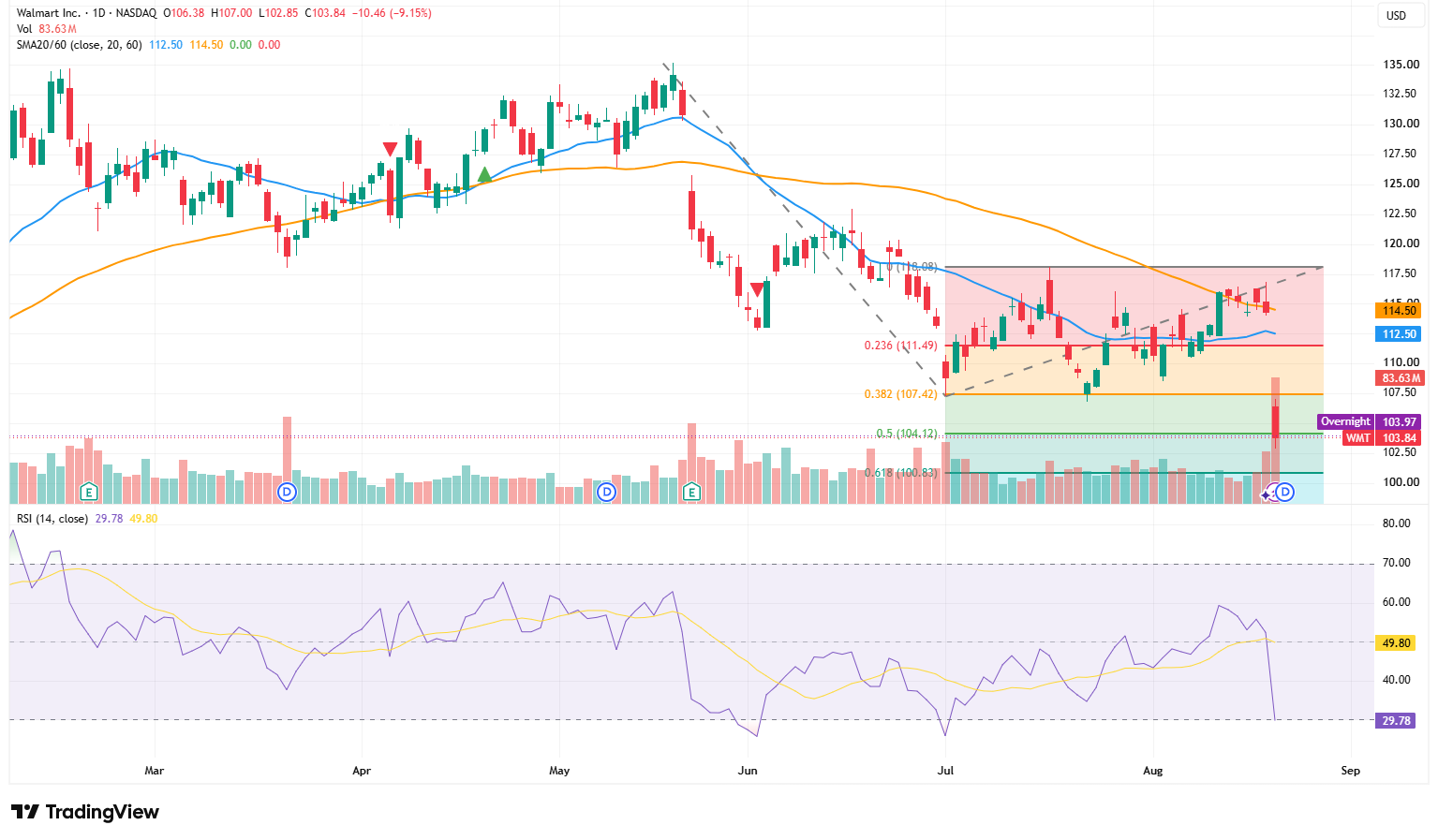The height and width of the screenshot is (840, 1438).
Task: Click the Sep label on the time axis
Action: click(1351, 771)
